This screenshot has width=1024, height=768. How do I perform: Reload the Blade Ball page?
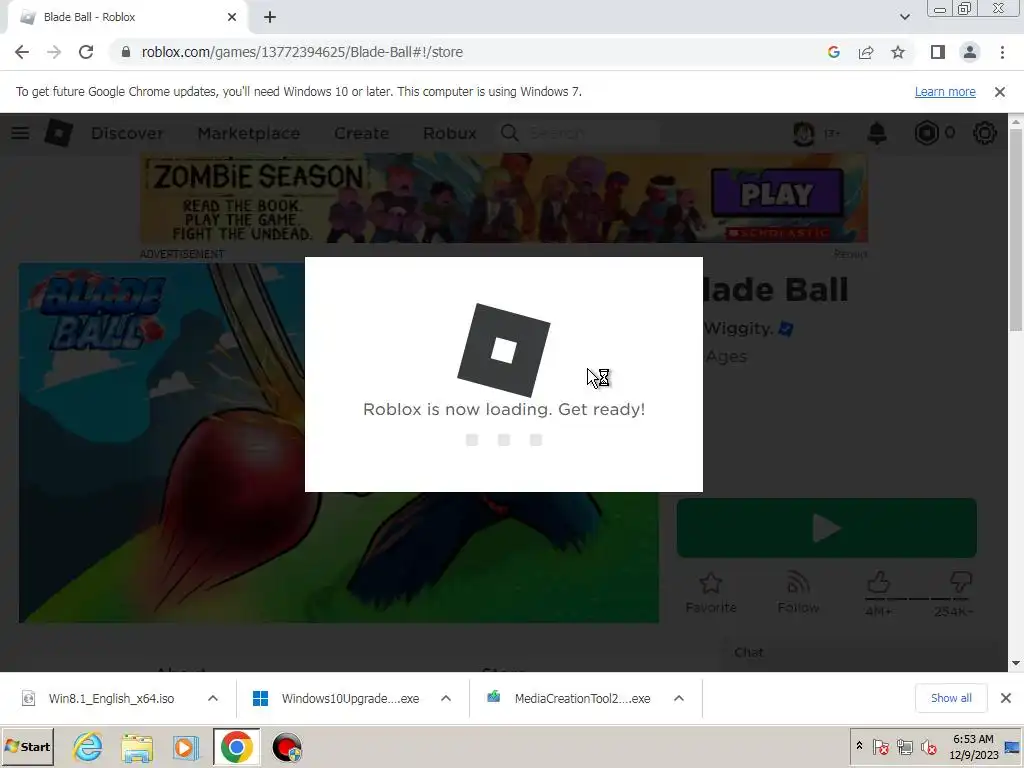86,52
